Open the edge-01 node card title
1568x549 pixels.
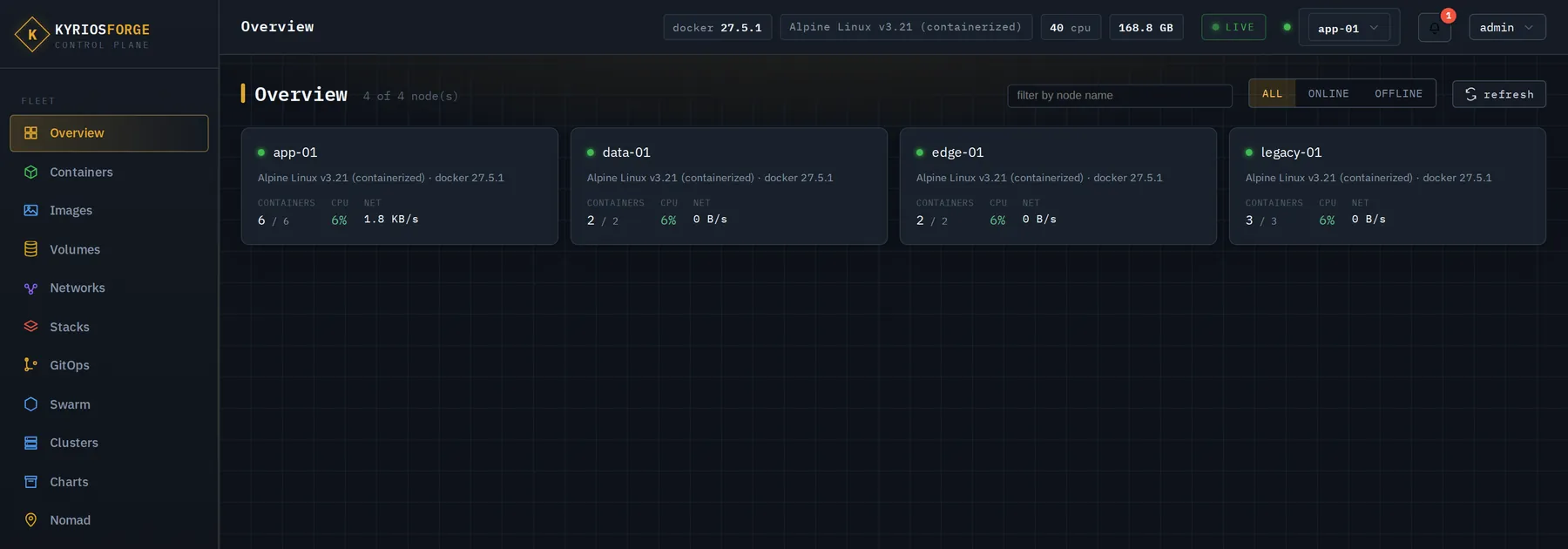coord(957,152)
